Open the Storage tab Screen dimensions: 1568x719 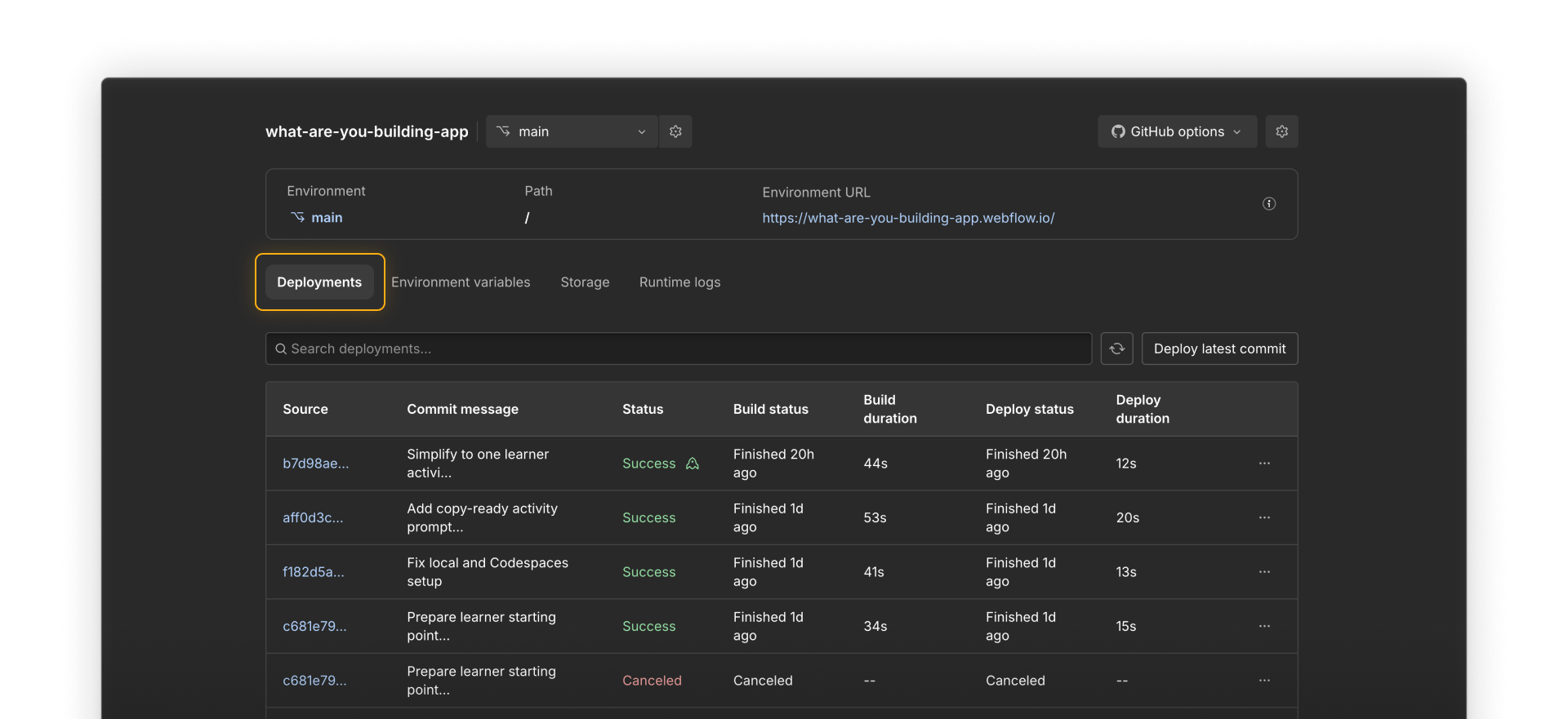(585, 282)
